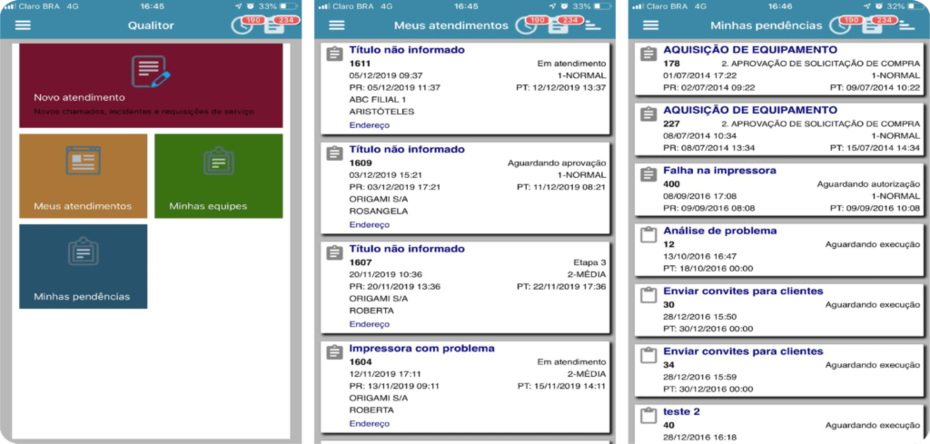Select 'Aguardando autorização' status of item 400
The height and width of the screenshot is (444, 930).
pyautogui.click(x=869, y=184)
